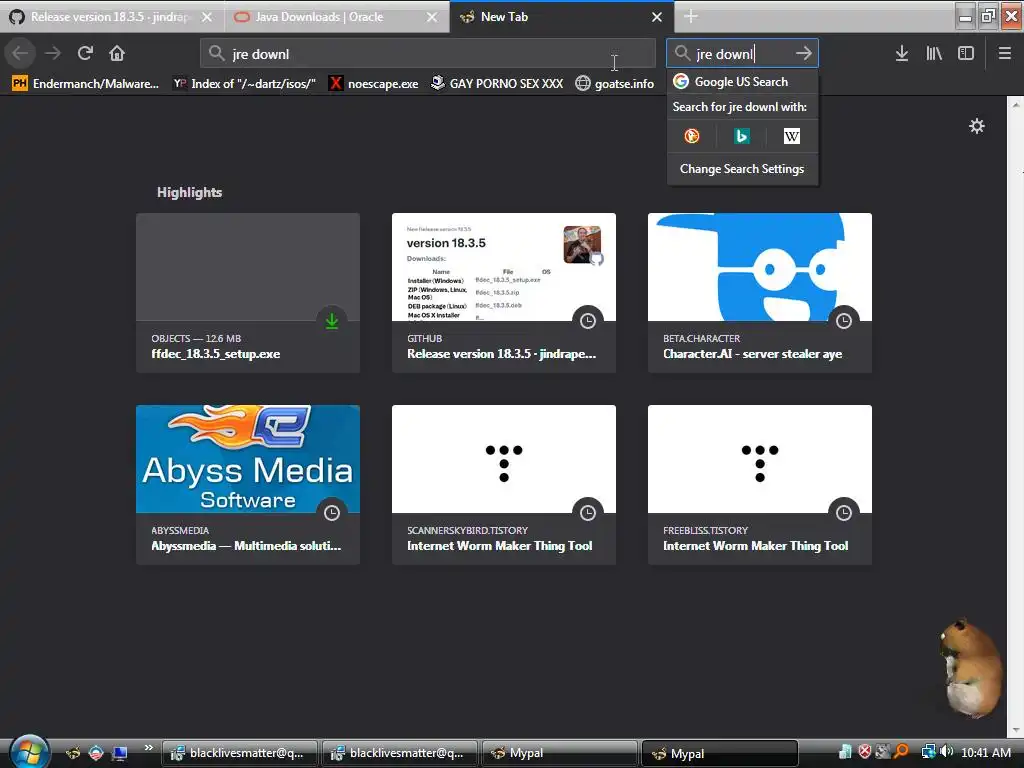Switch to first Mypal taskbar button

(558, 753)
